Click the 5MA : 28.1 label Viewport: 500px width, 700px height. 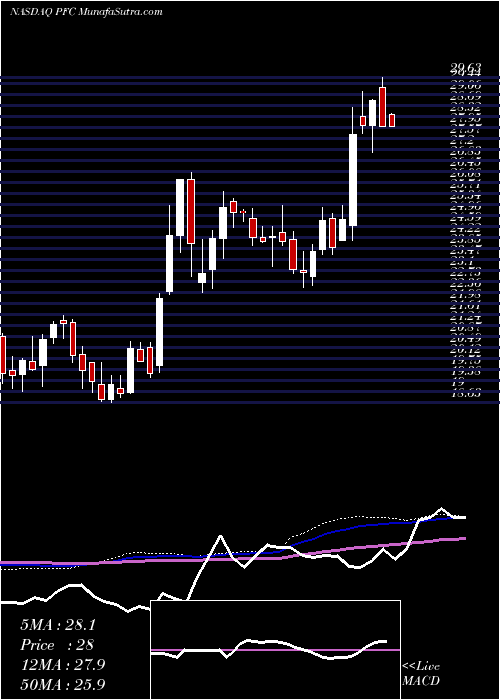[x=58, y=625]
